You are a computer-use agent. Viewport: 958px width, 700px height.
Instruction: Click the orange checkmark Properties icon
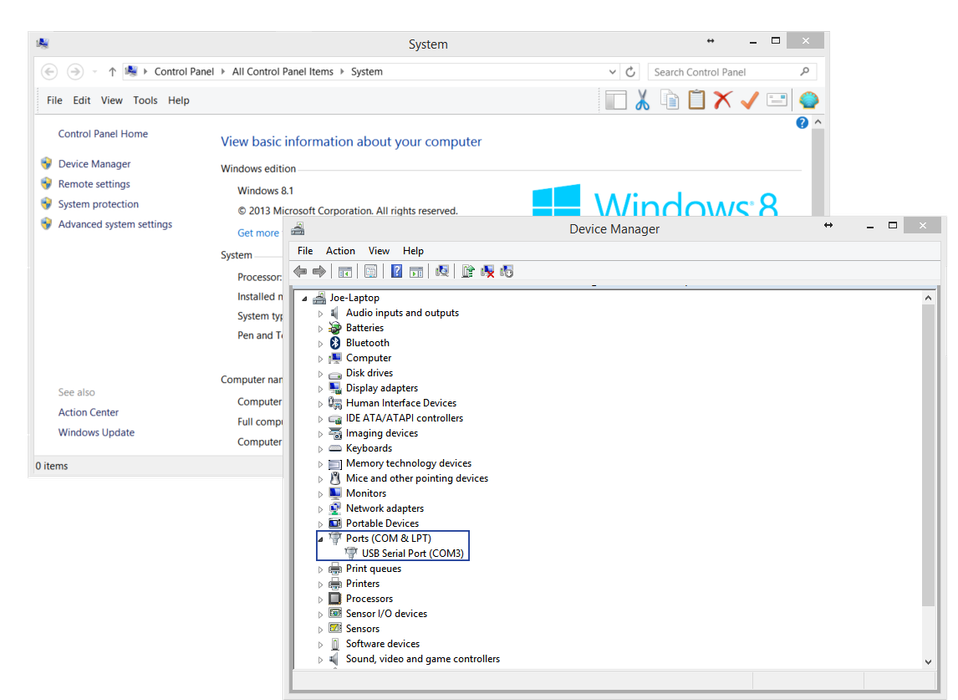(x=750, y=100)
